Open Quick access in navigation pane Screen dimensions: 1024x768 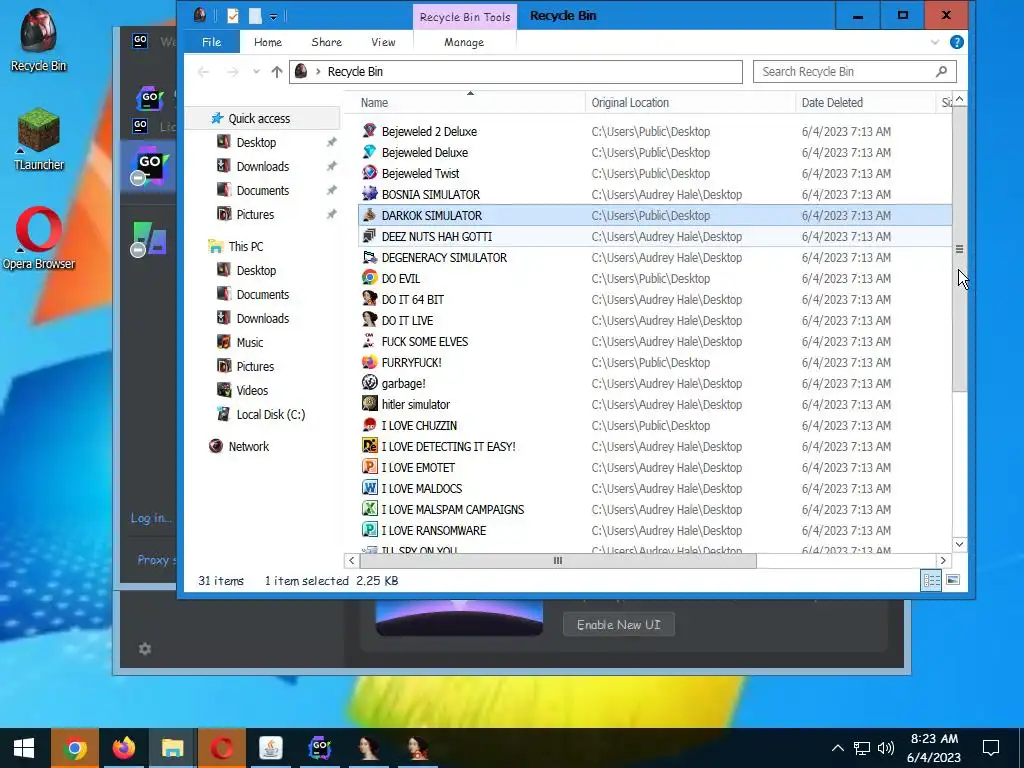[x=259, y=118]
